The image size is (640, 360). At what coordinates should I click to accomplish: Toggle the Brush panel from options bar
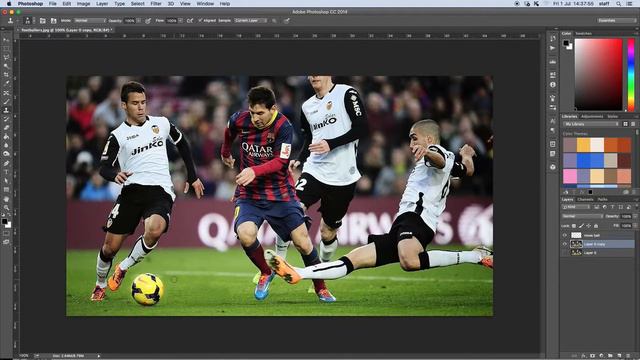point(42,20)
